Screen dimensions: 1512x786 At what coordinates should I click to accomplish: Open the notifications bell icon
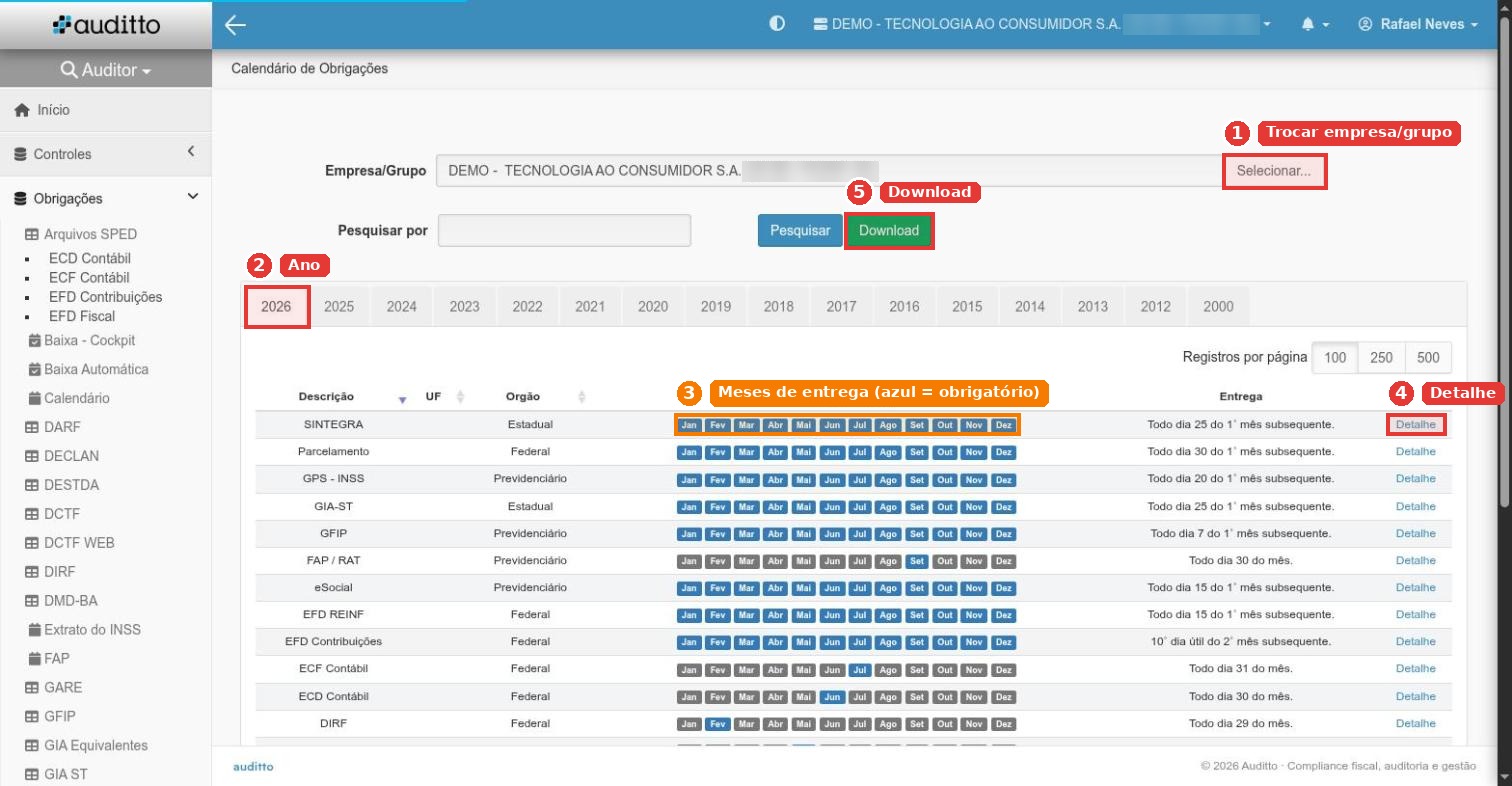tap(1307, 25)
